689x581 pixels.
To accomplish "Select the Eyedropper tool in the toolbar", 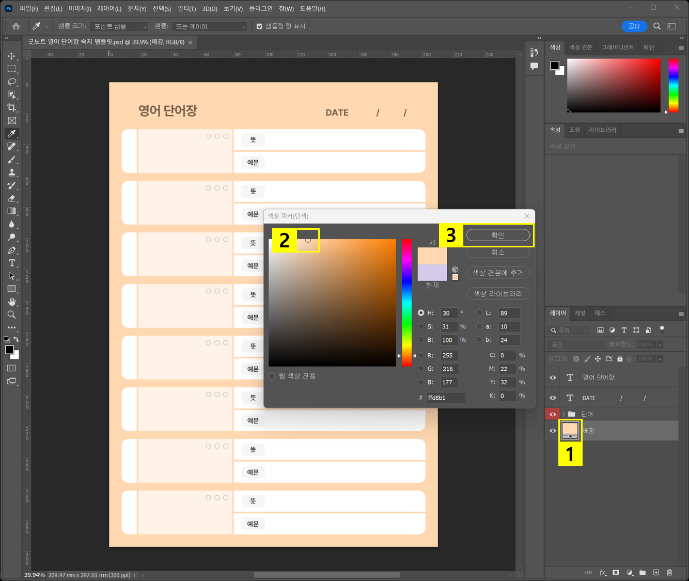I will pyautogui.click(x=12, y=133).
